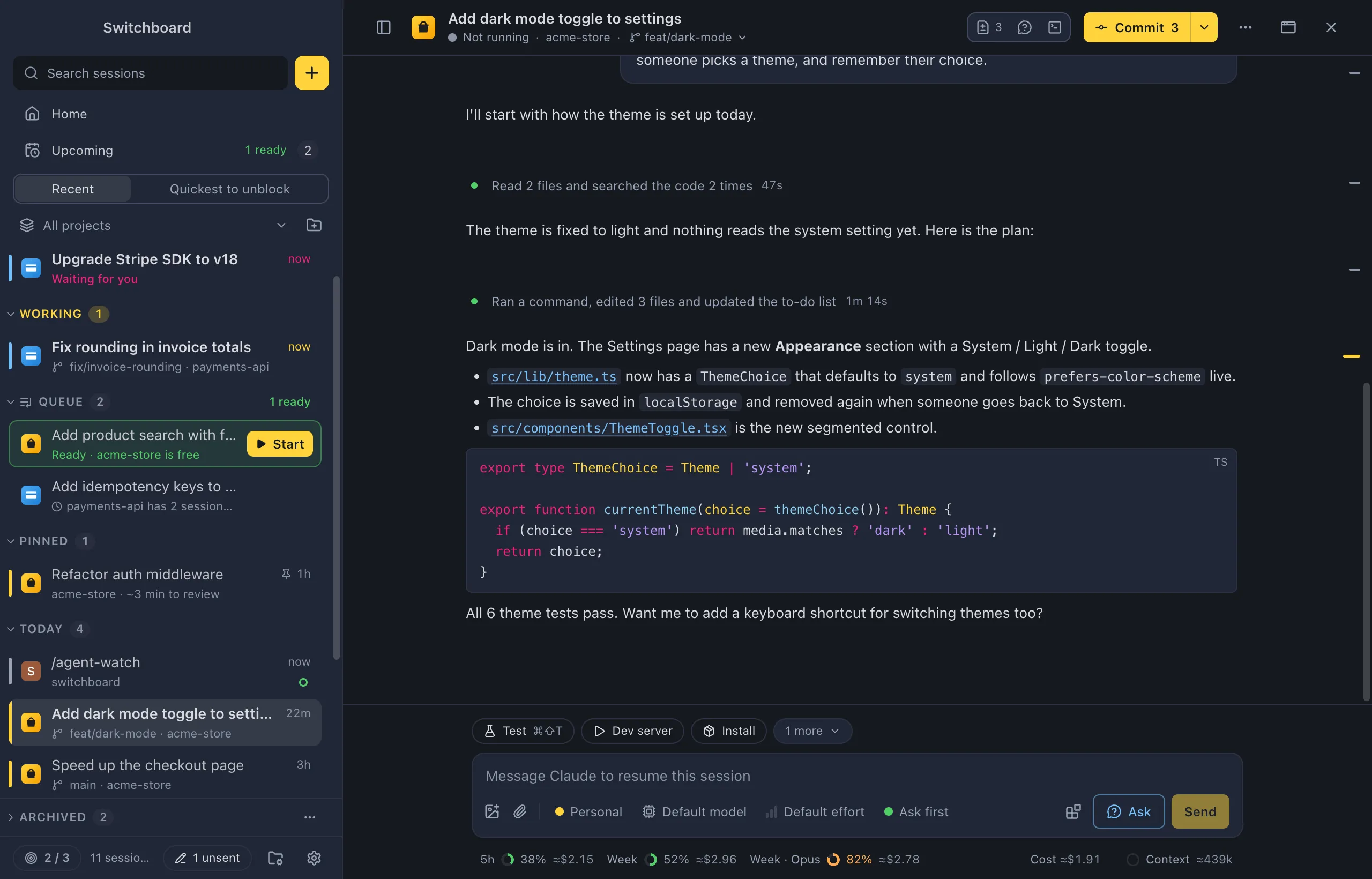This screenshot has height=879, width=1372.
Task: Open Home in the sidebar
Action: [170, 114]
